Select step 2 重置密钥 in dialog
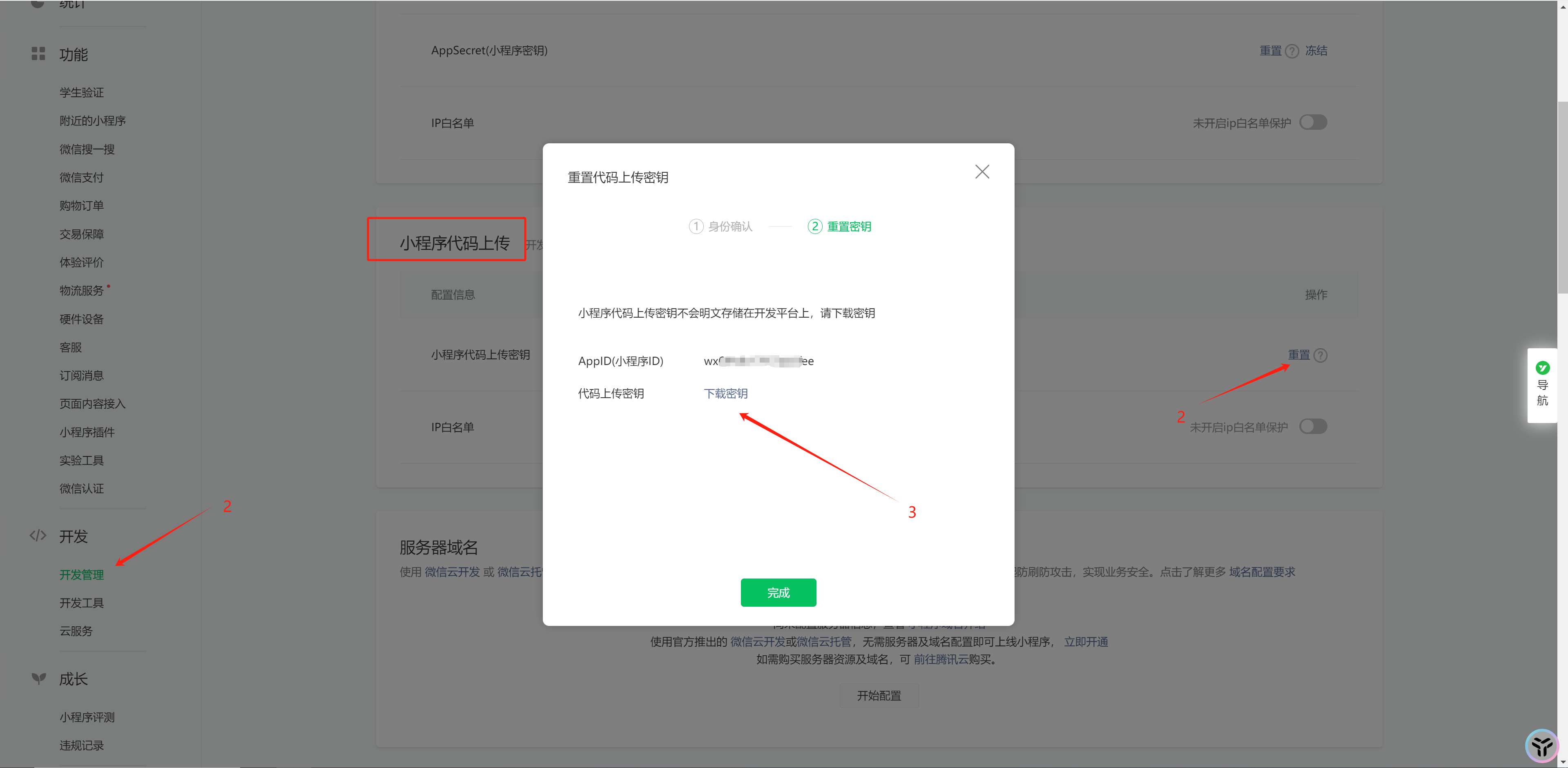The width and height of the screenshot is (1568, 768). pyautogui.click(x=839, y=226)
